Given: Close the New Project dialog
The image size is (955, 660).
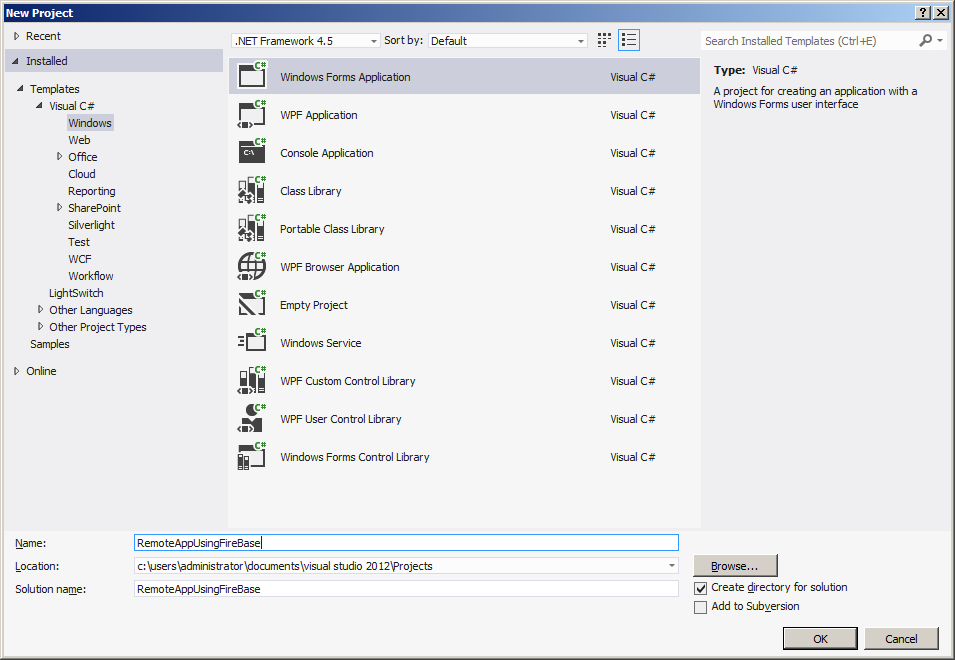Looking at the screenshot, I should pos(941,13).
